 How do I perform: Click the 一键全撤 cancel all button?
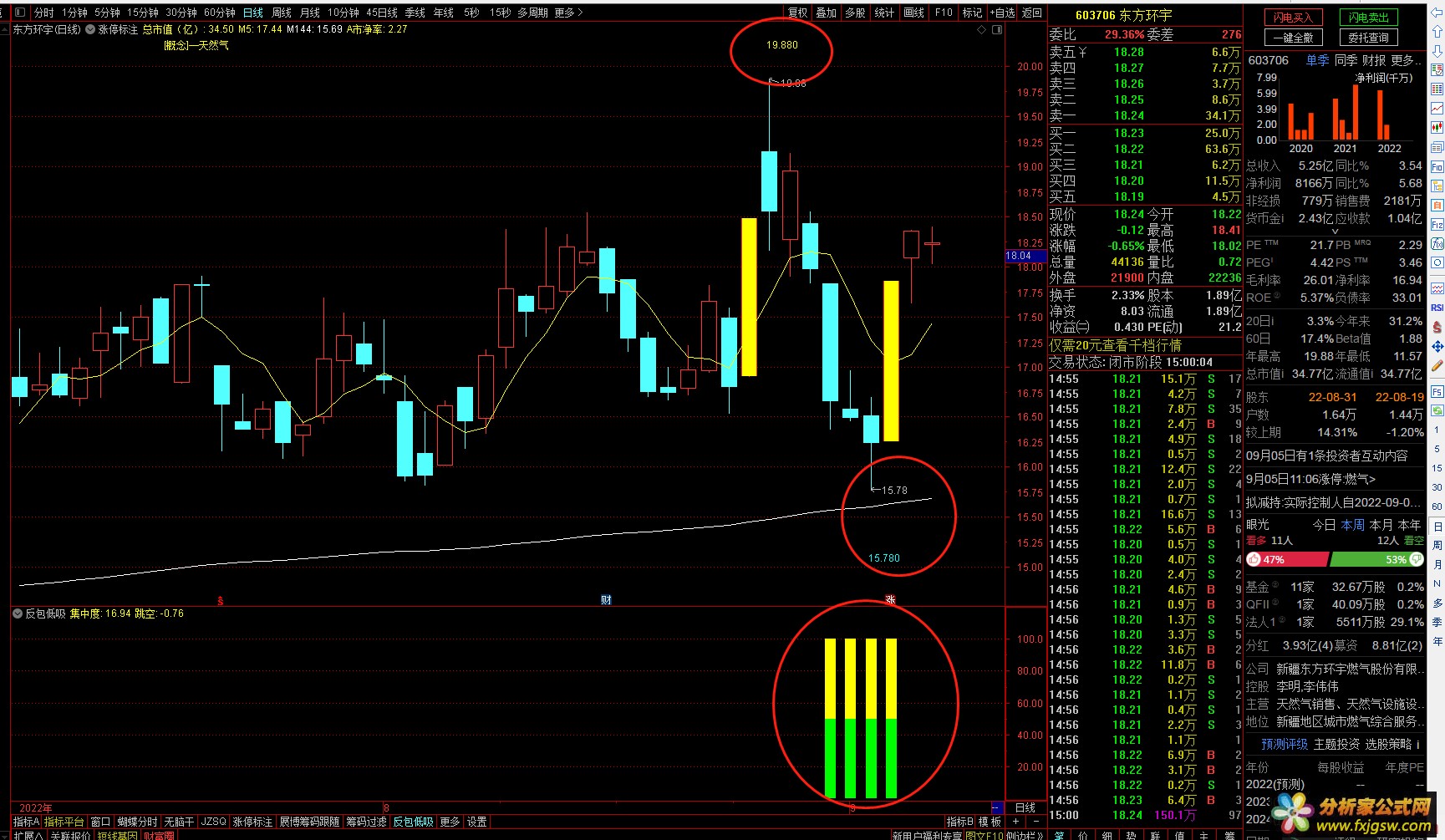(1293, 38)
